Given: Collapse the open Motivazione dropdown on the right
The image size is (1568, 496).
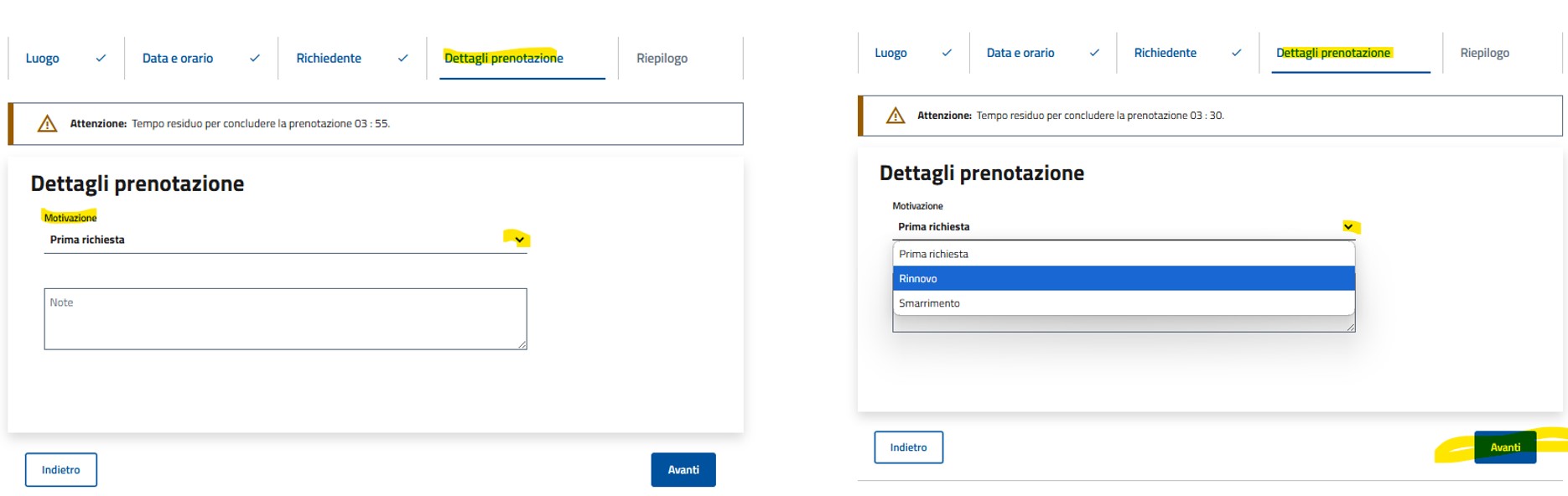Looking at the screenshot, I should click(1348, 227).
